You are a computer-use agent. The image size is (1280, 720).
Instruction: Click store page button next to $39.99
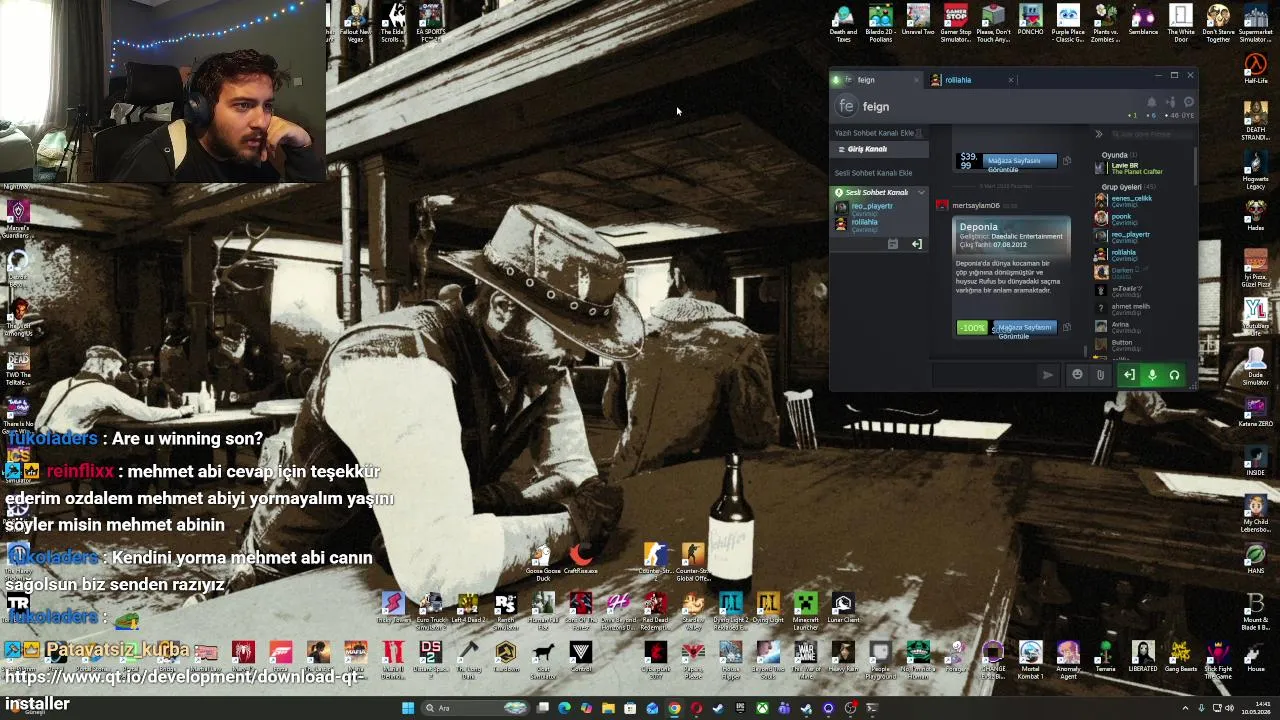pyautogui.click(x=1020, y=163)
